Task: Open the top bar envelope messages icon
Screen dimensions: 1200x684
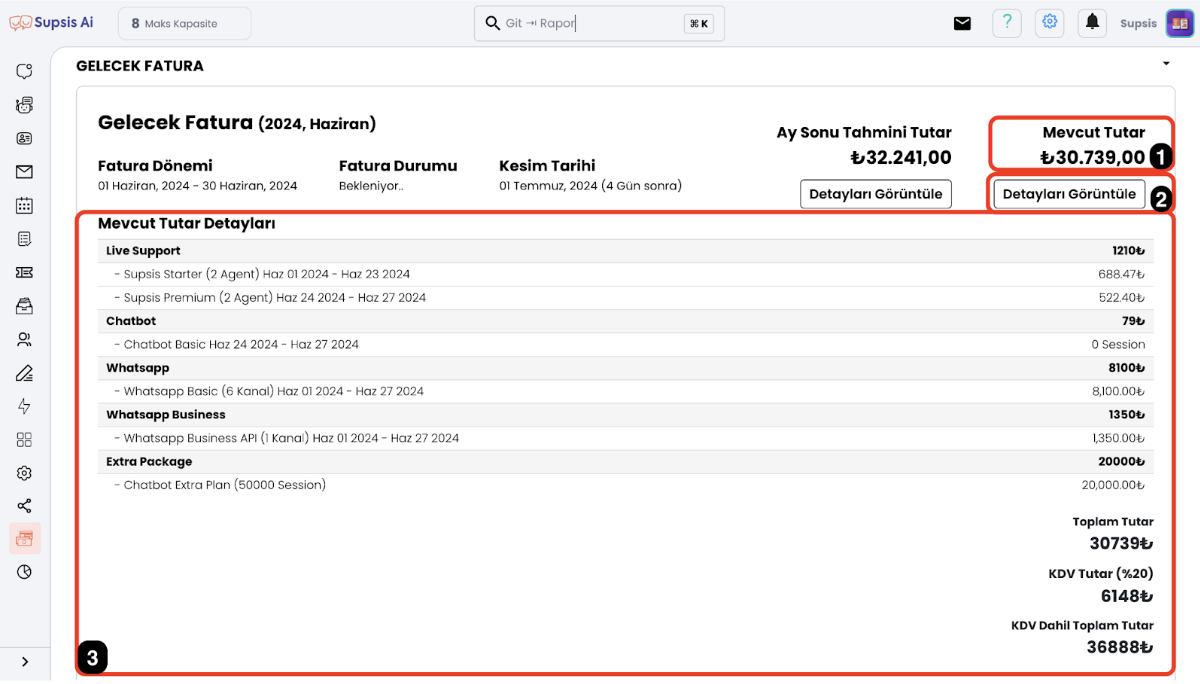Action: point(962,23)
